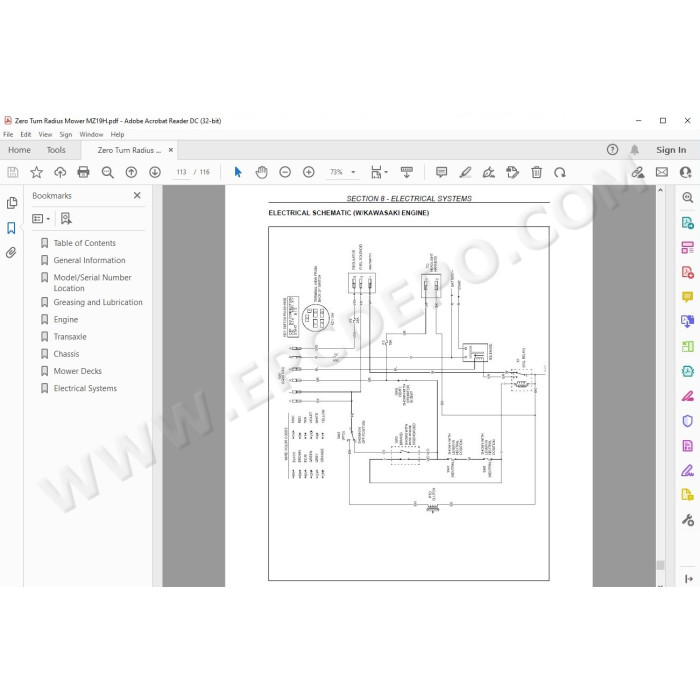Switch to the Tools tab
The width and height of the screenshot is (700, 700).
pyautogui.click(x=56, y=150)
